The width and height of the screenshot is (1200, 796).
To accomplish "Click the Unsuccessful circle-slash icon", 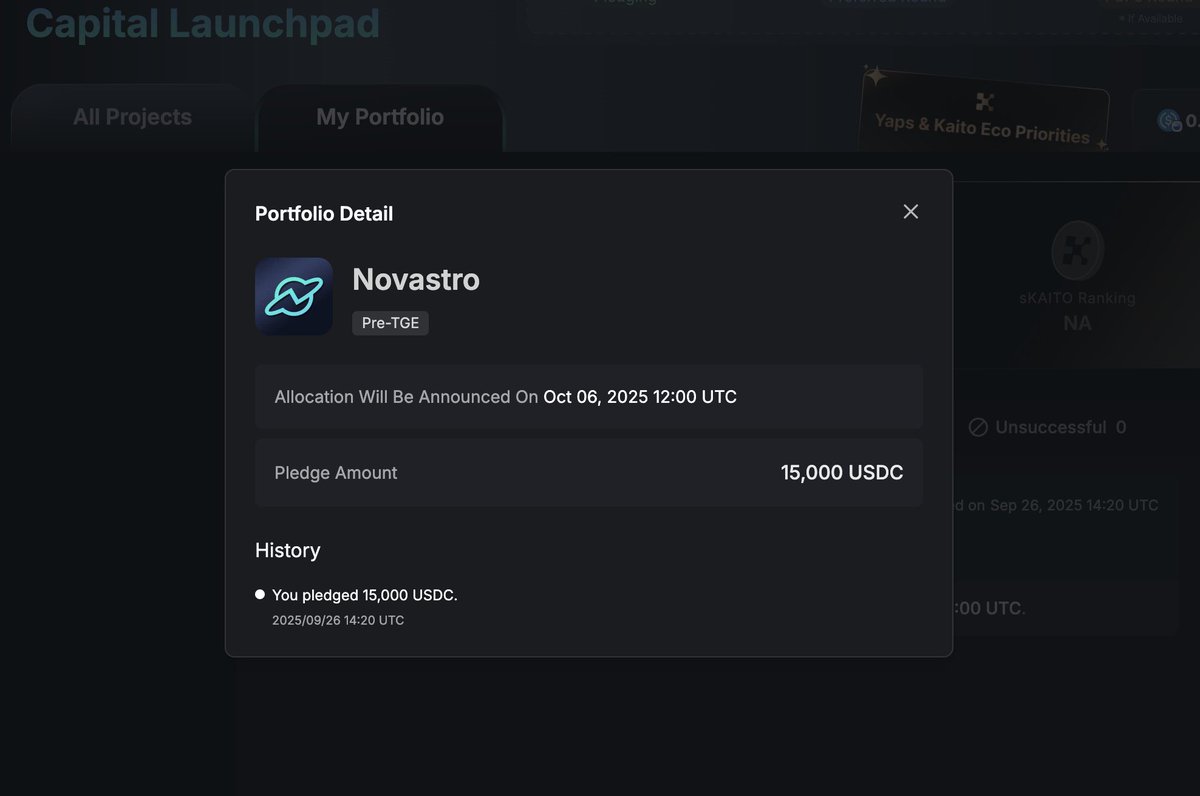I will pyautogui.click(x=978, y=427).
